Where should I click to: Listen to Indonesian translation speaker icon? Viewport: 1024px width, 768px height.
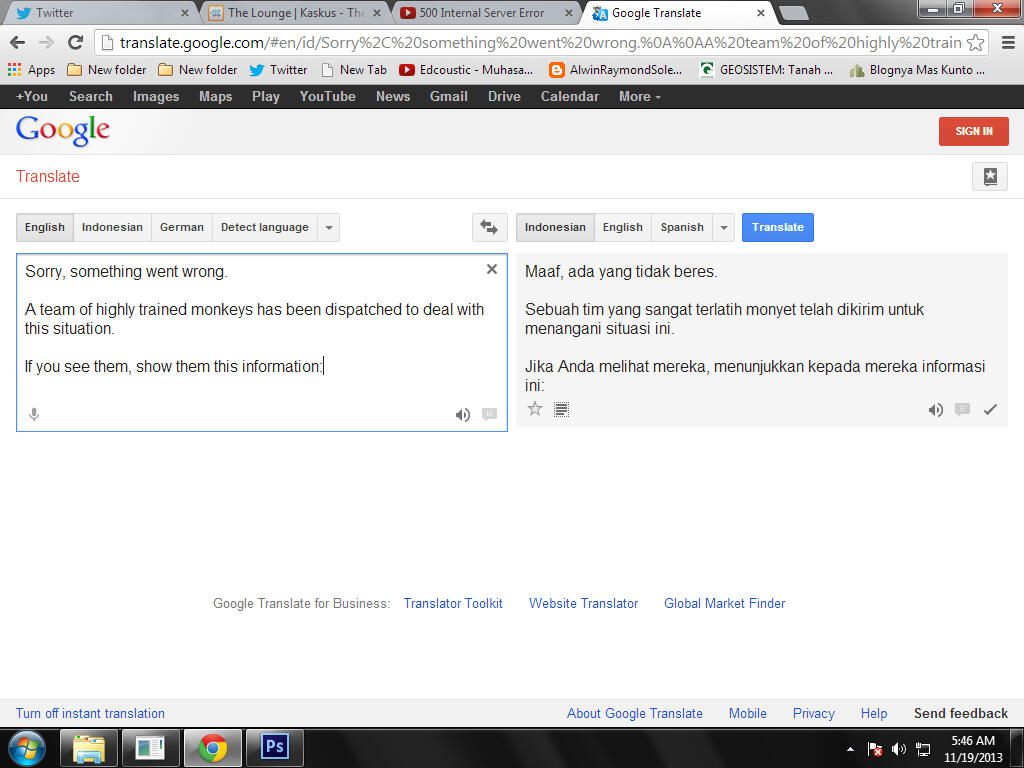935,409
